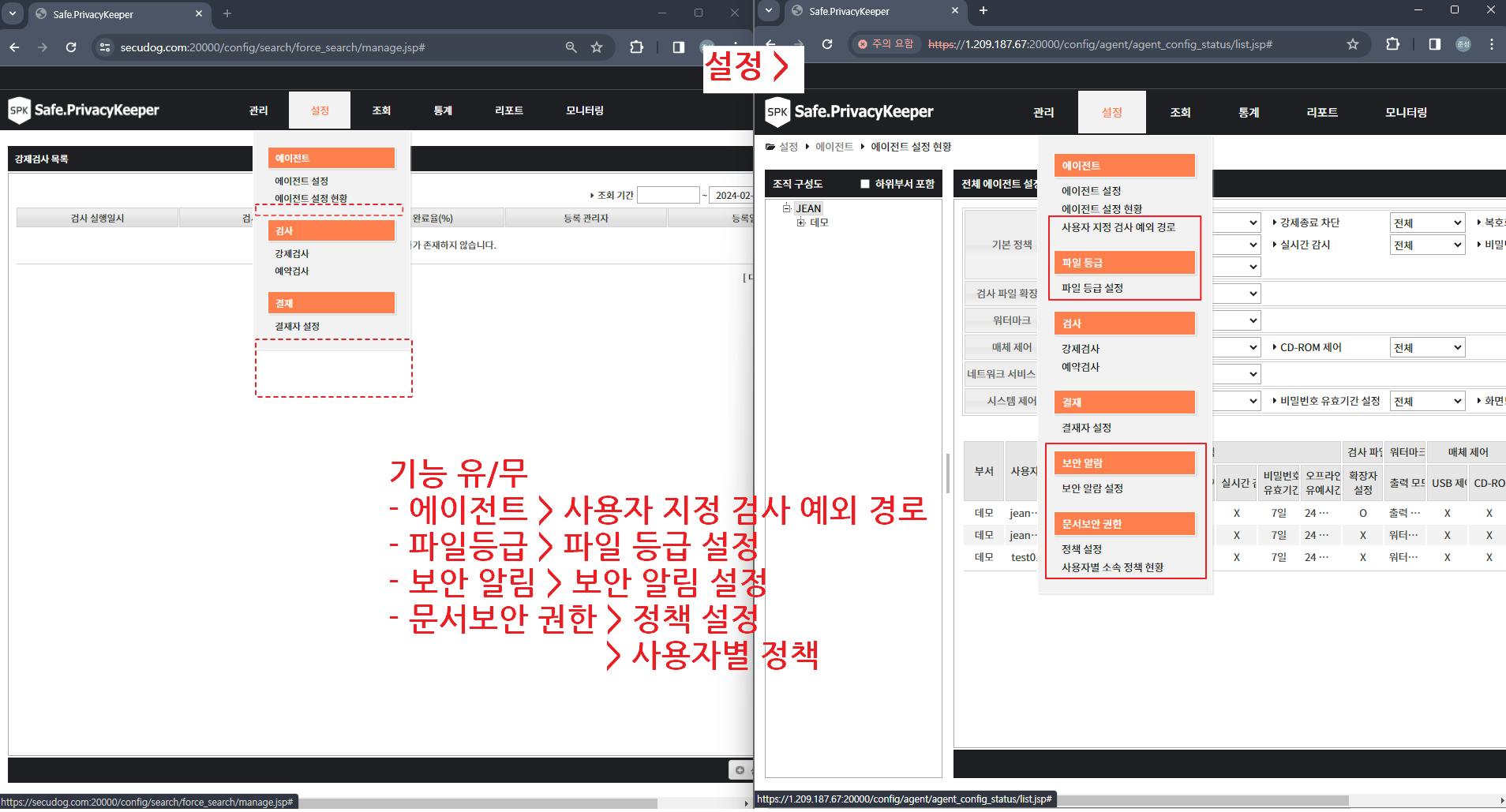
Task: Add a new tab in the left browser window
Action: (227, 13)
